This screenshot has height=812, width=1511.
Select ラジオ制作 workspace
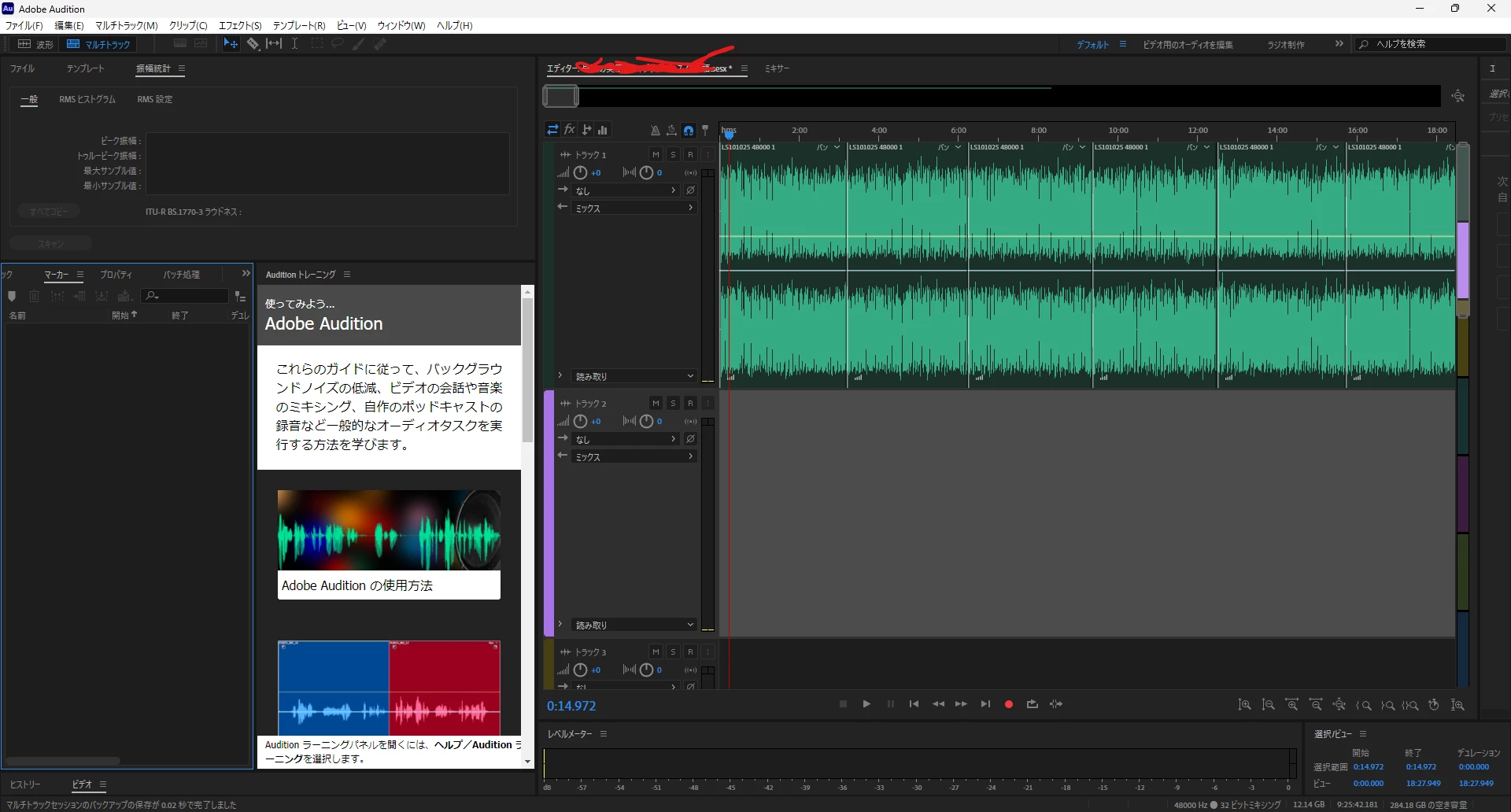[1286, 45]
